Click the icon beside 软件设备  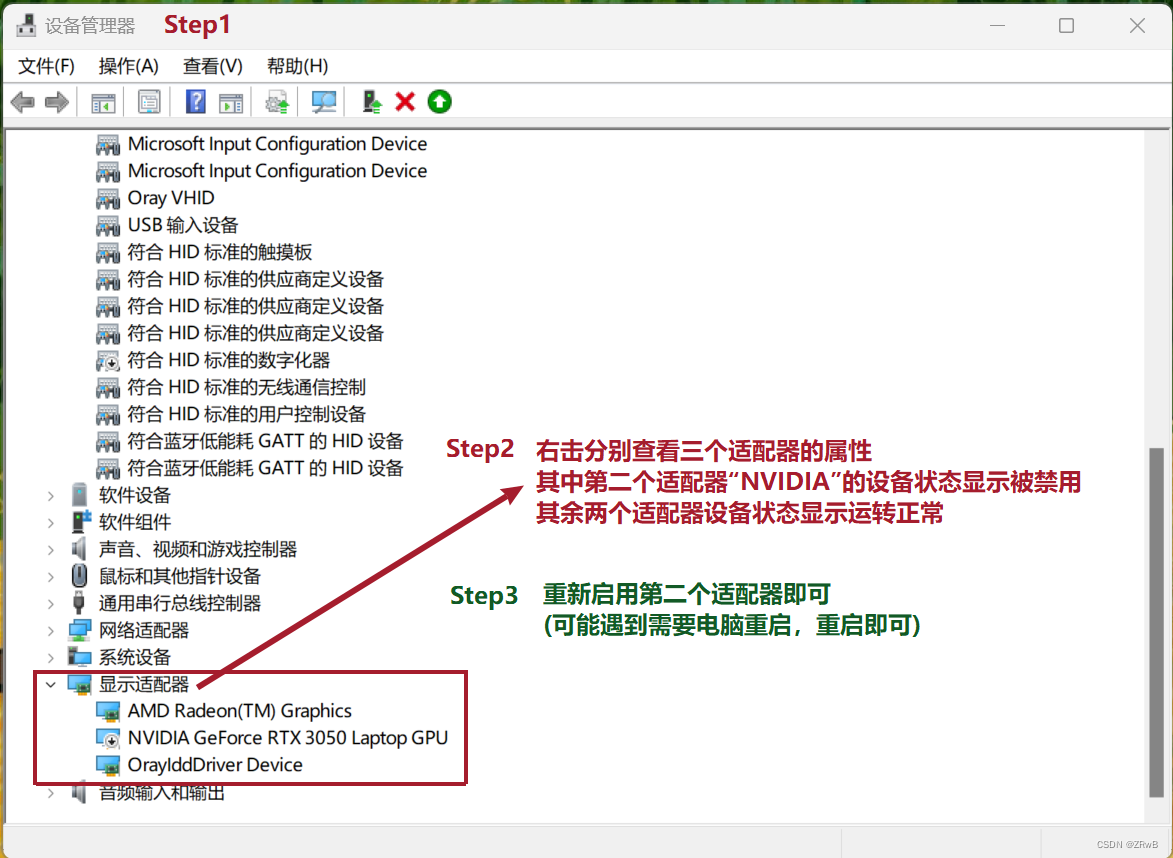(x=79, y=494)
